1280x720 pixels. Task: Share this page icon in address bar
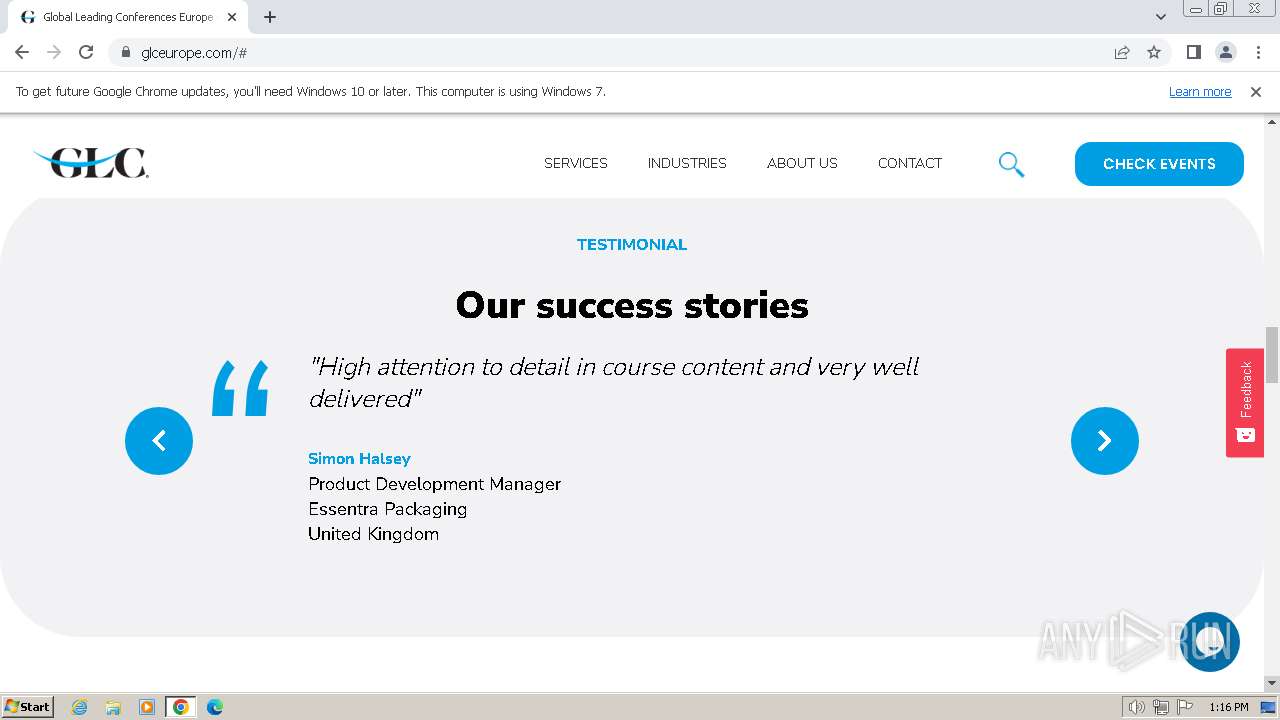pyautogui.click(x=1122, y=52)
